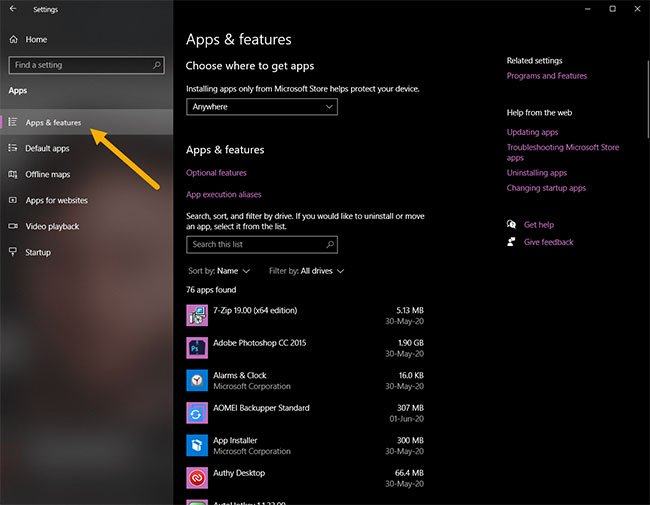Select the AOMEI Backupper Standard icon
This screenshot has height=505, width=650.
(x=197, y=413)
